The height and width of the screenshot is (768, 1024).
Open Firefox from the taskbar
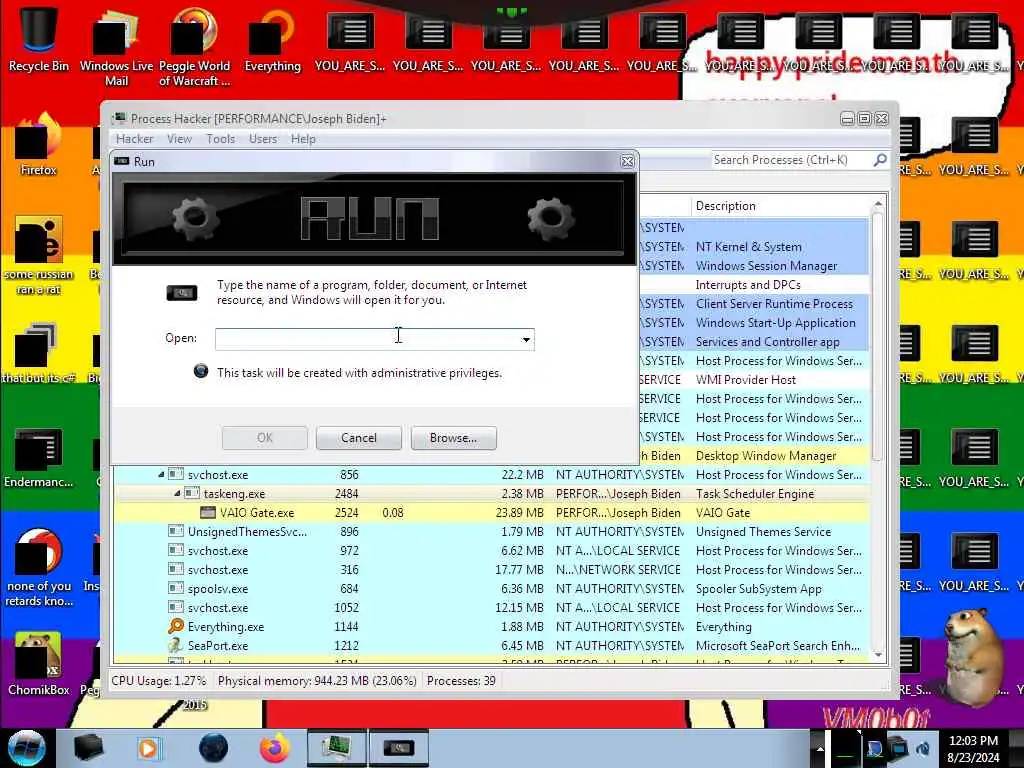[274, 748]
